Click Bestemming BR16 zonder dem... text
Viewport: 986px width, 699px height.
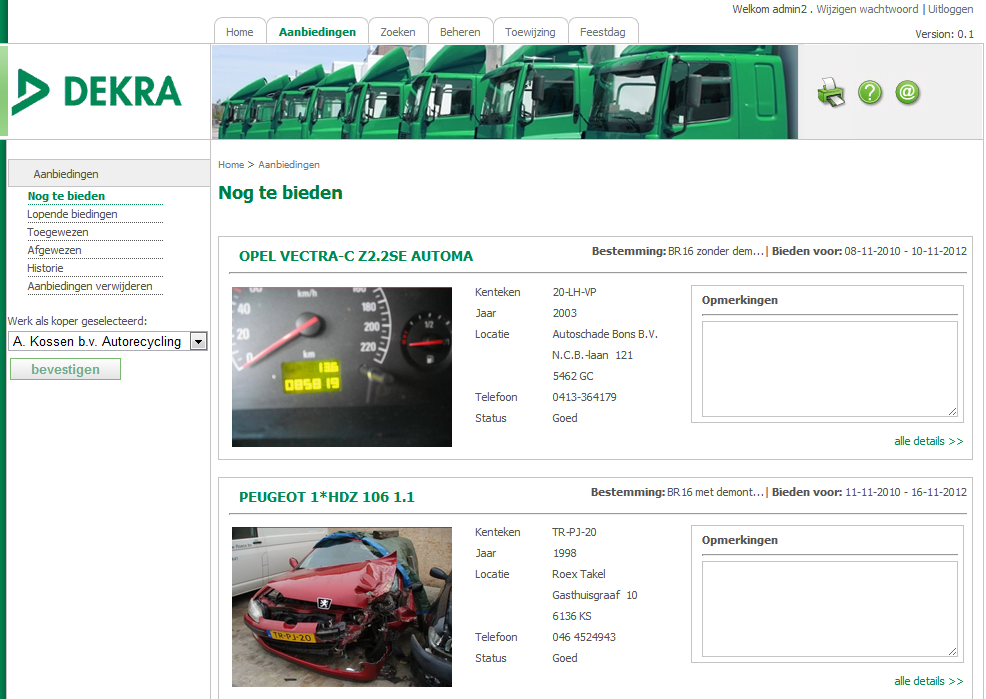tap(715, 251)
